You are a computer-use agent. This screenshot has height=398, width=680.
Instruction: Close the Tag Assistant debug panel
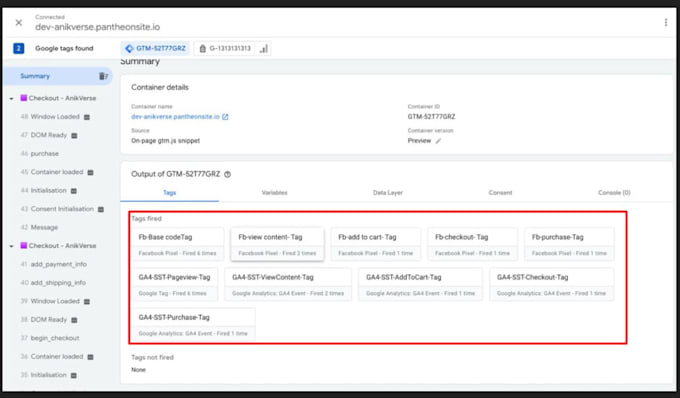coord(19,23)
